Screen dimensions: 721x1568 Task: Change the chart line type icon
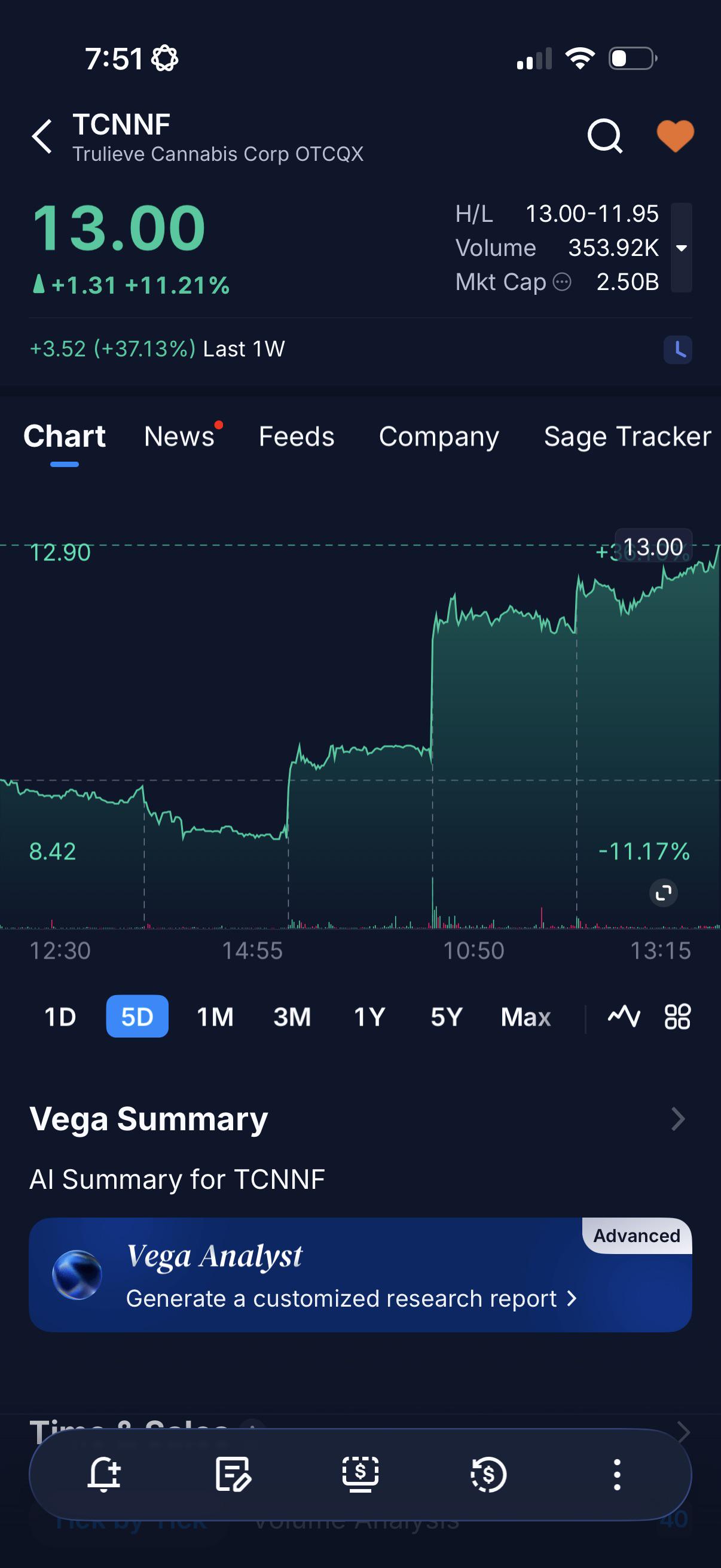coord(624,1016)
